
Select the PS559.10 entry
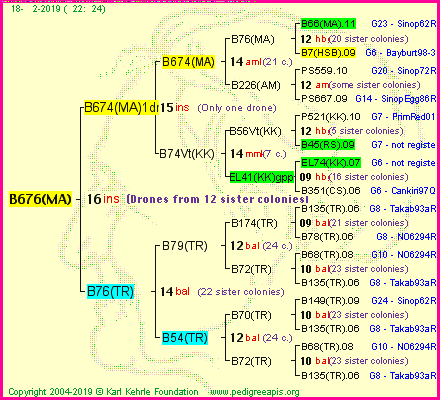[x=324, y=71]
